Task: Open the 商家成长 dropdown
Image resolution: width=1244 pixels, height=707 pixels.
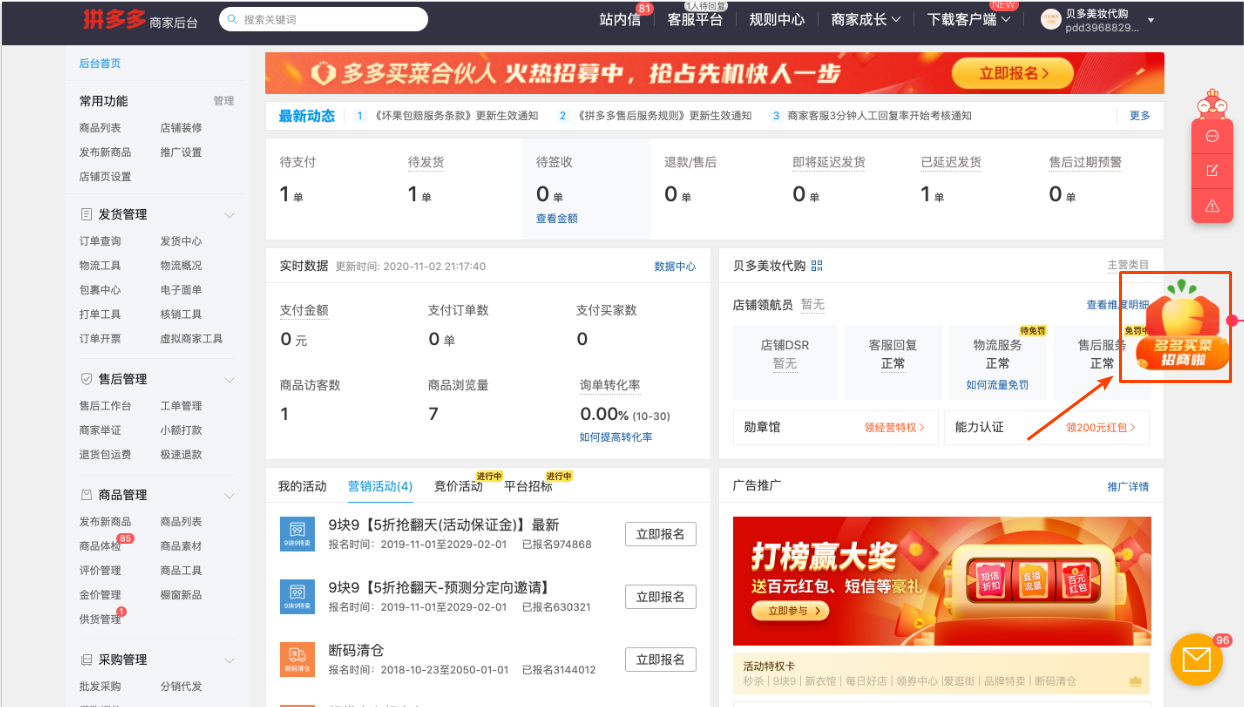Action: click(866, 19)
